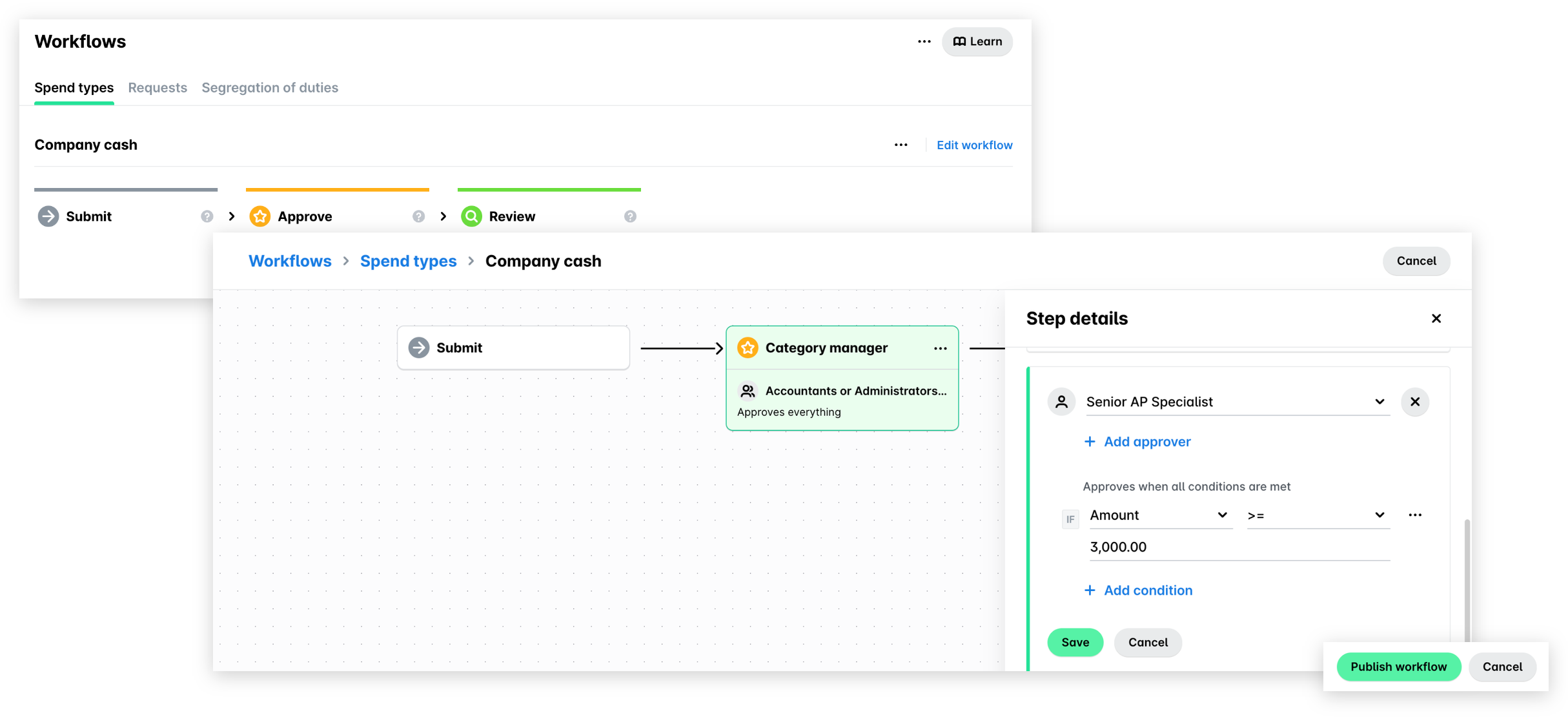Click the Approves everything text on node
Image resolution: width=1568 pixels, height=717 pixels.
point(789,412)
